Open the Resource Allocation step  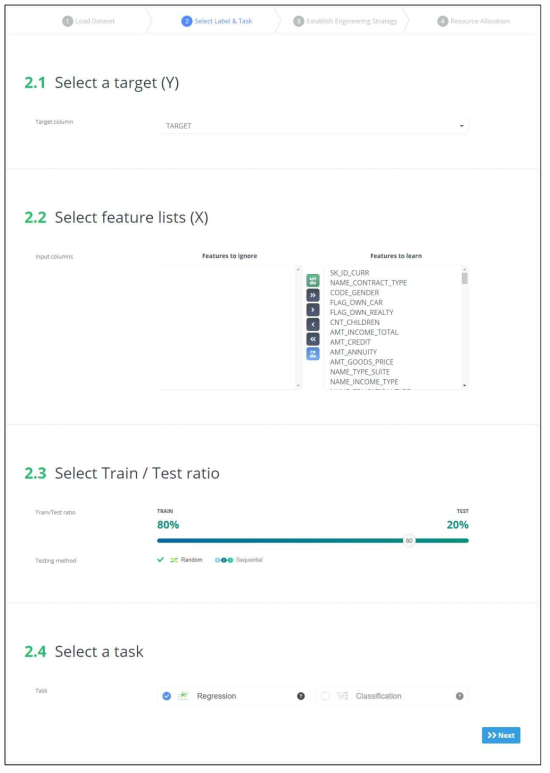[474, 21]
